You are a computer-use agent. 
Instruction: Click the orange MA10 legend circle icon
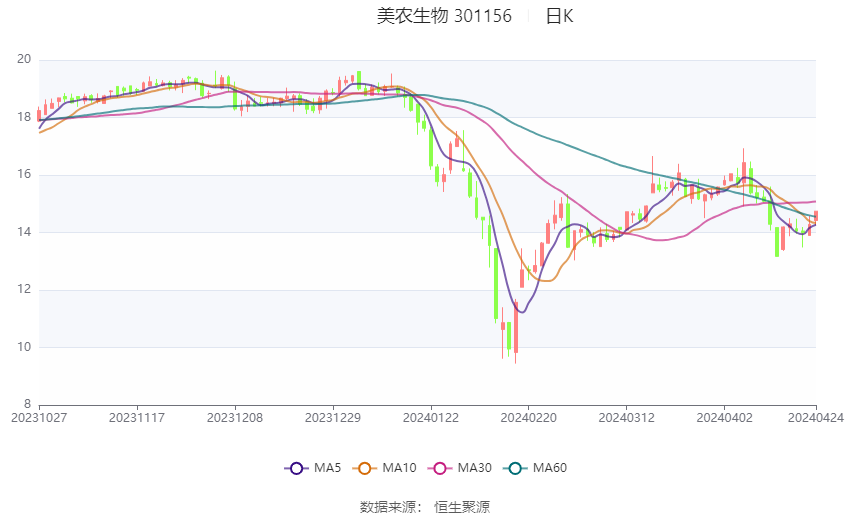pyautogui.click(x=365, y=469)
